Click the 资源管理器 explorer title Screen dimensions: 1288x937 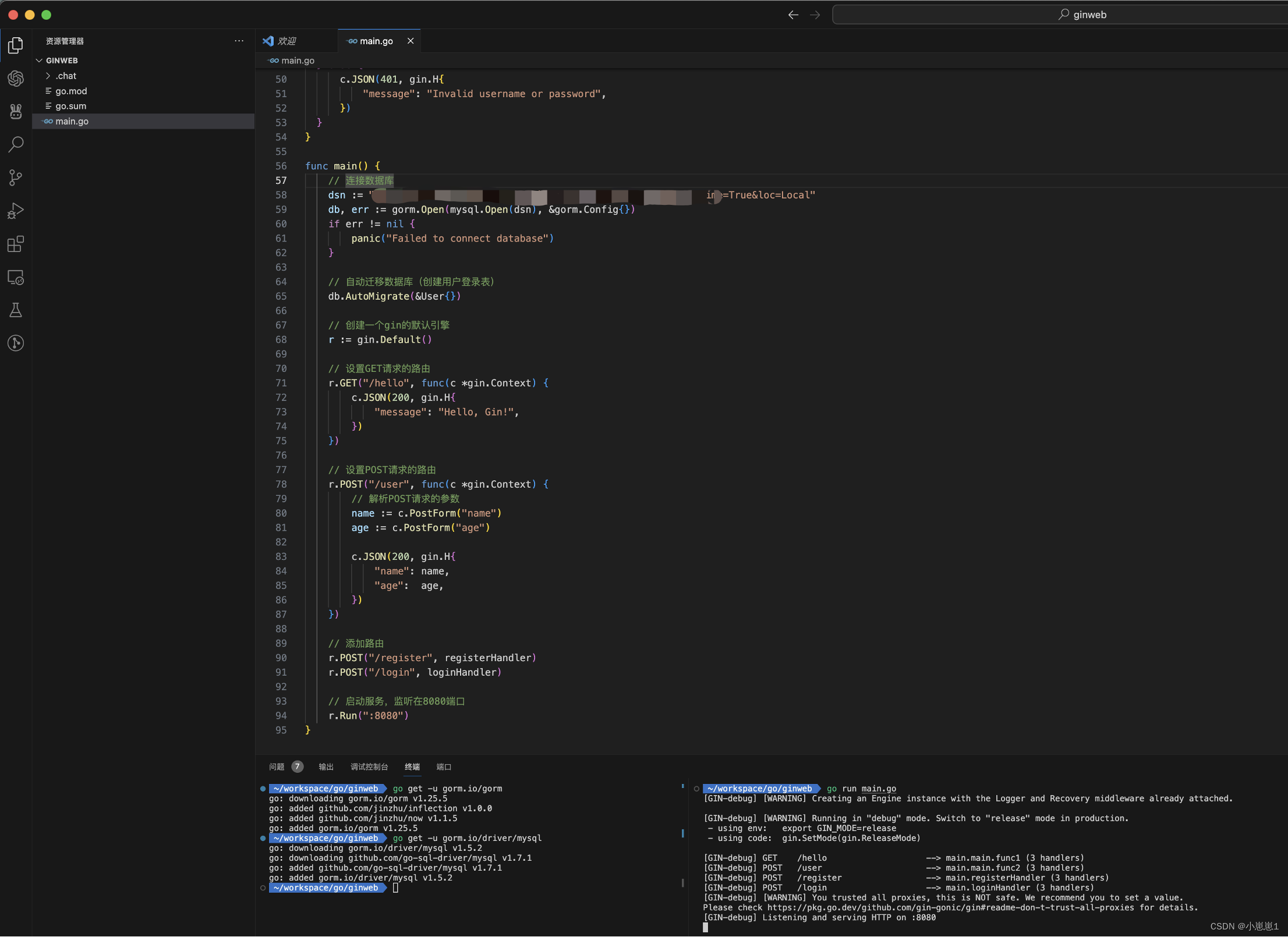coord(65,41)
